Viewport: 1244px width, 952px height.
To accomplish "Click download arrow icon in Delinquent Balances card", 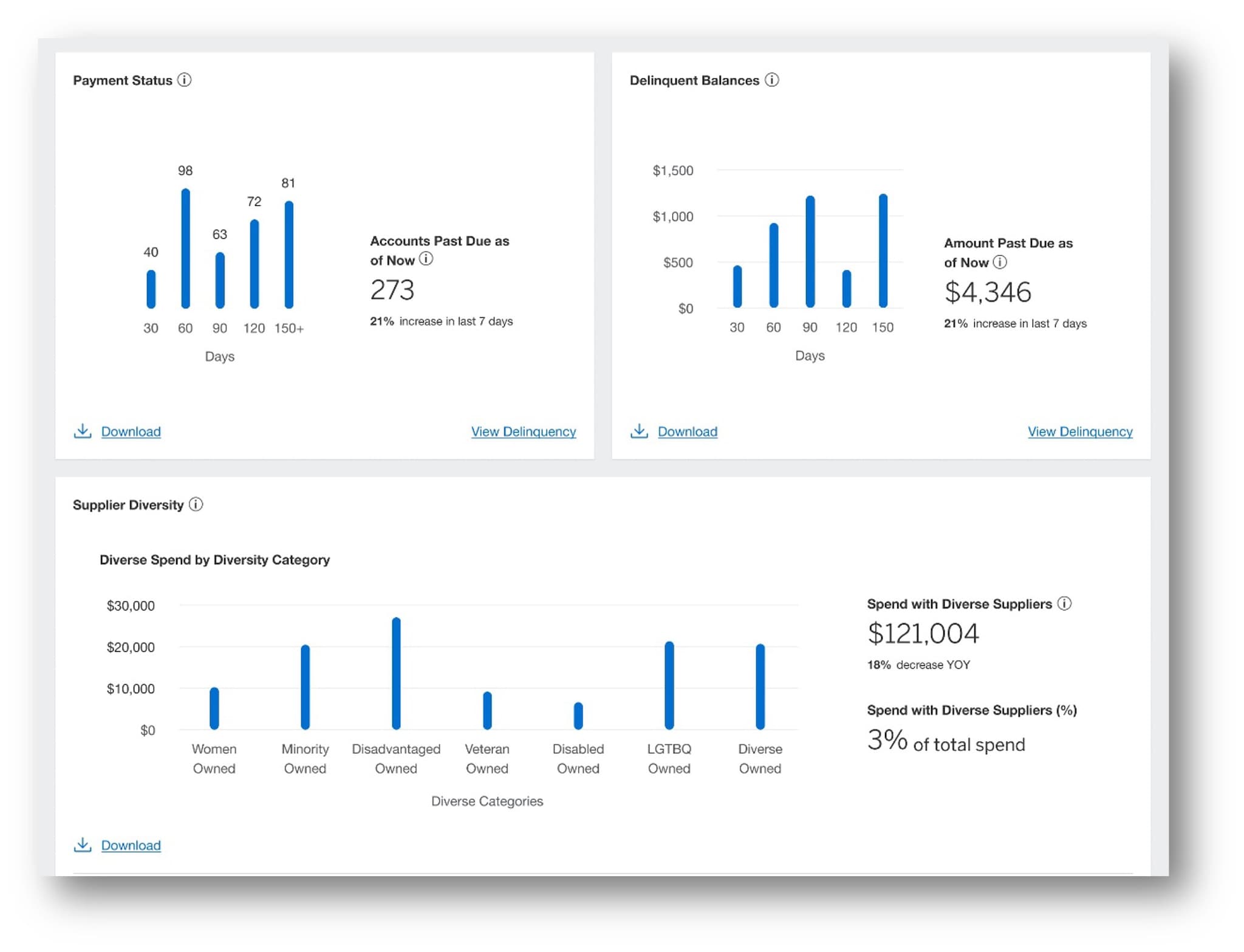I will click(x=639, y=431).
